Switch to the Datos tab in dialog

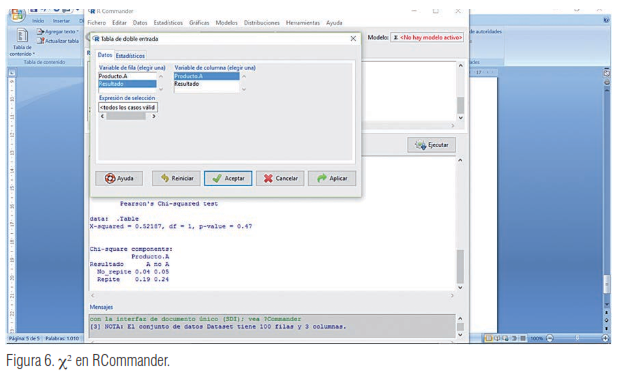click(x=105, y=55)
